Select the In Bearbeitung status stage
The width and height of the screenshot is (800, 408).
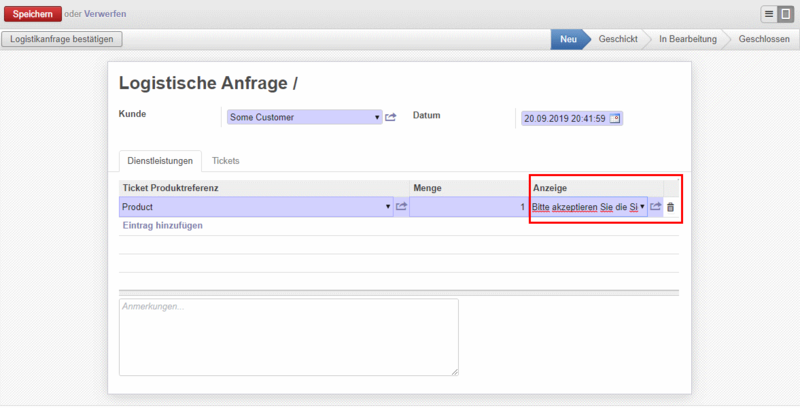coord(687,39)
